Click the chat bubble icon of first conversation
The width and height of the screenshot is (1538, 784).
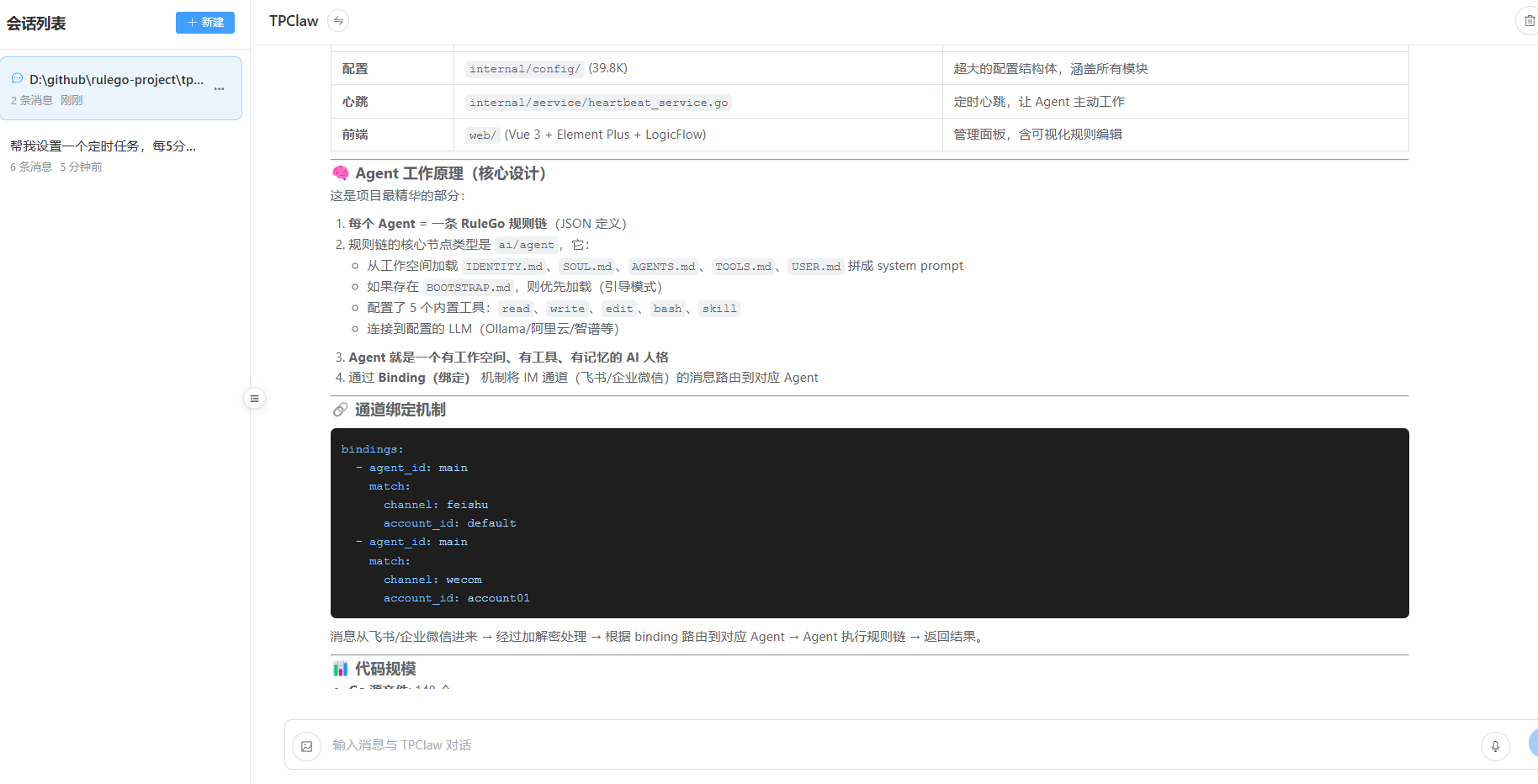(x=17, y=79)
